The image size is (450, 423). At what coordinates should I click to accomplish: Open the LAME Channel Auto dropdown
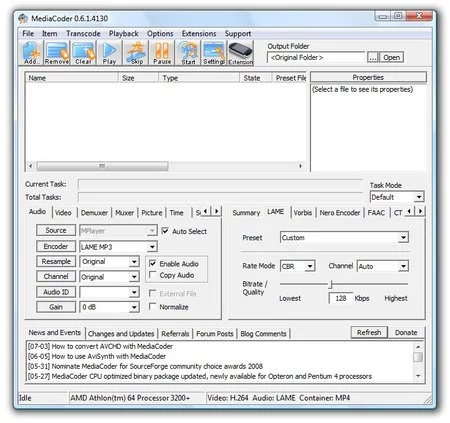(x=403, y=266)
